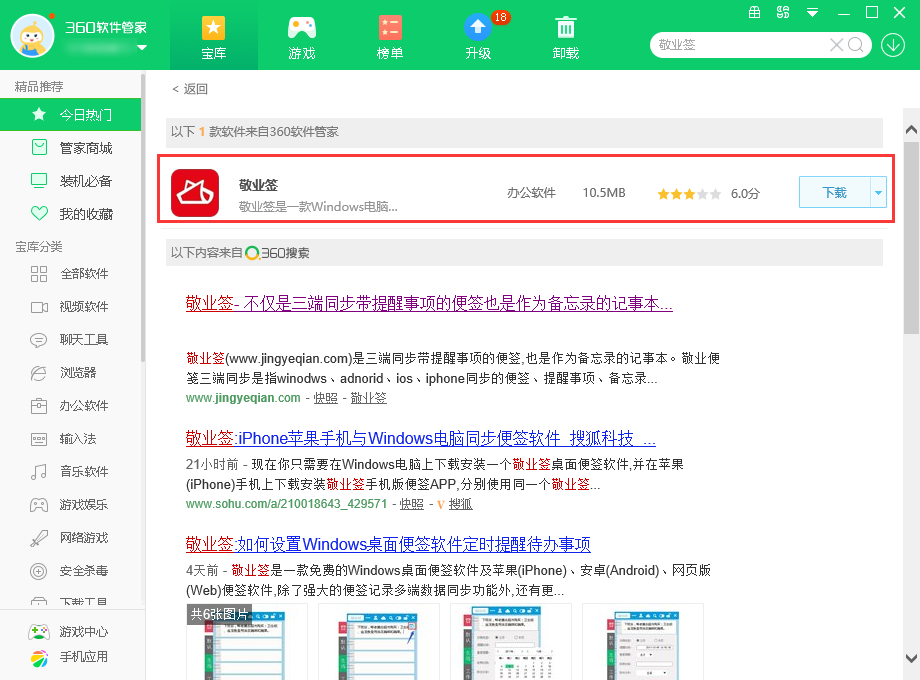Click the results vertical scrollbar thumb
Viewport: 920px width, 680px height.
(911, 238)
